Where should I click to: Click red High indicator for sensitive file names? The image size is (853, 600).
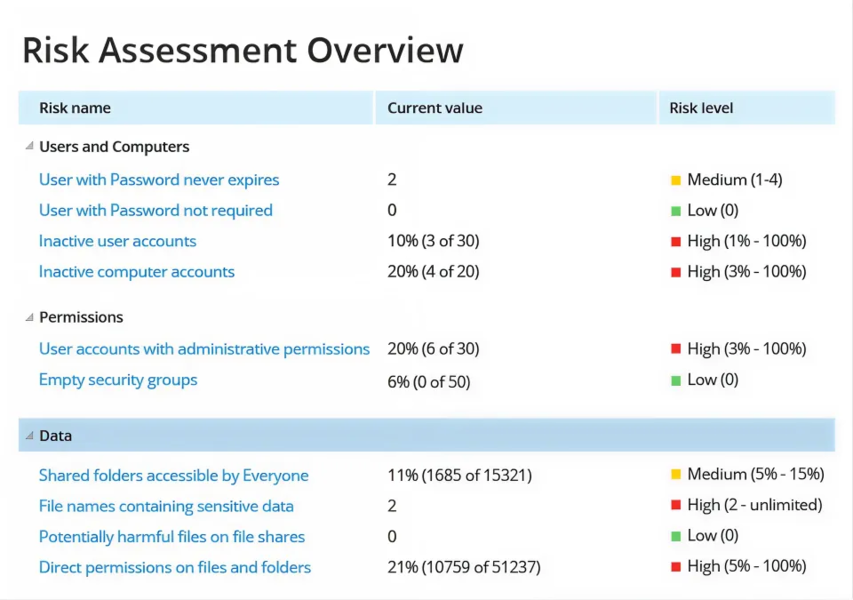pyautogui.click(x=676, y=507)
